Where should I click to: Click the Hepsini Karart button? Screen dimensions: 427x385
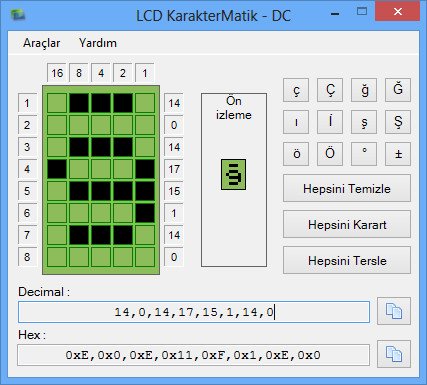pos(347,224)
